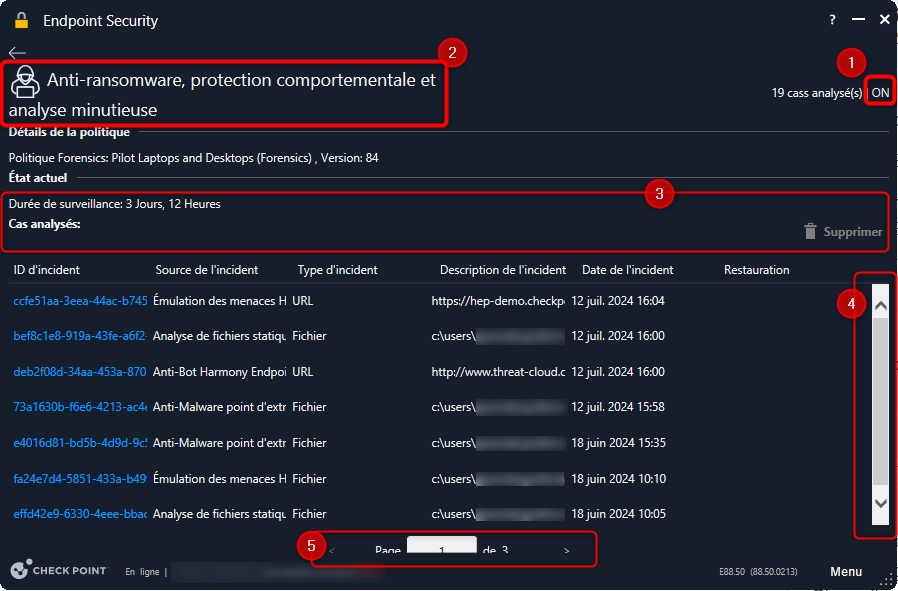898x591 pixels.
Task: Click the vertical scrollbar thumb
Action: coord(880,400)
